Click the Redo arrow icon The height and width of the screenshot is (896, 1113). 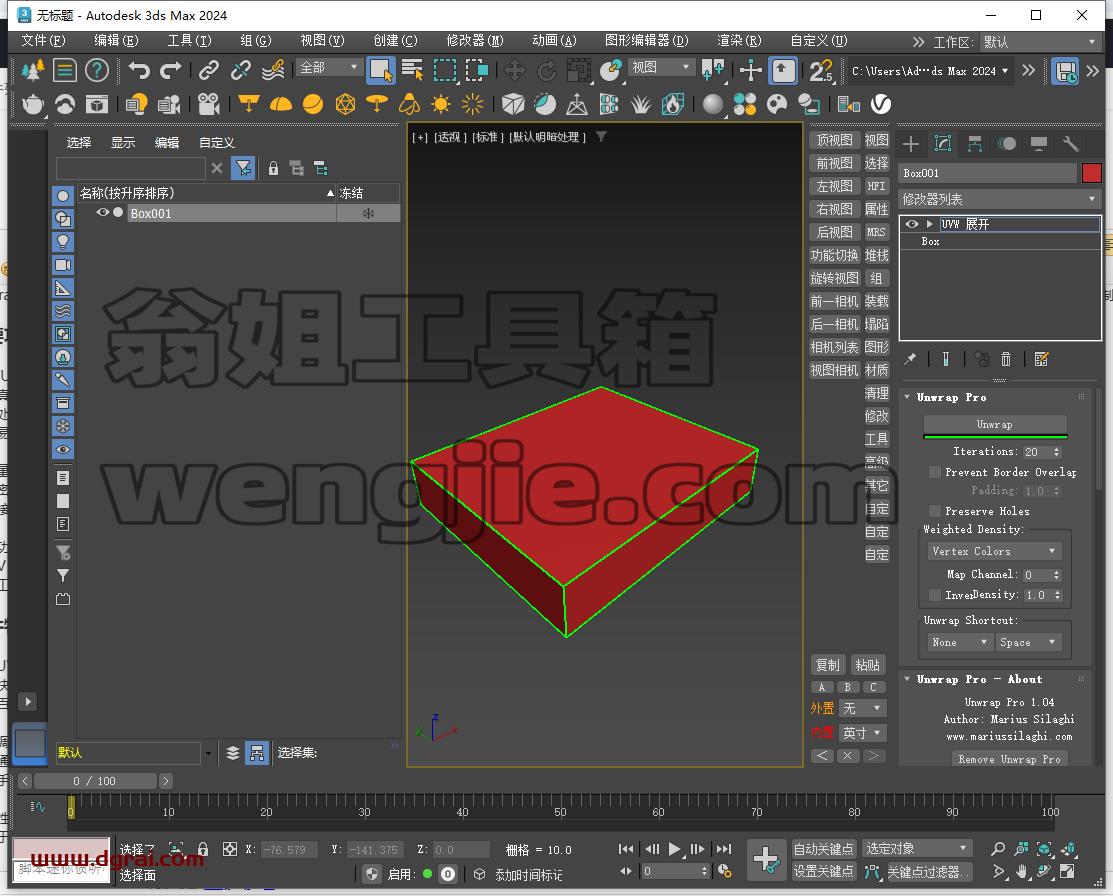[x=170, y=70]
